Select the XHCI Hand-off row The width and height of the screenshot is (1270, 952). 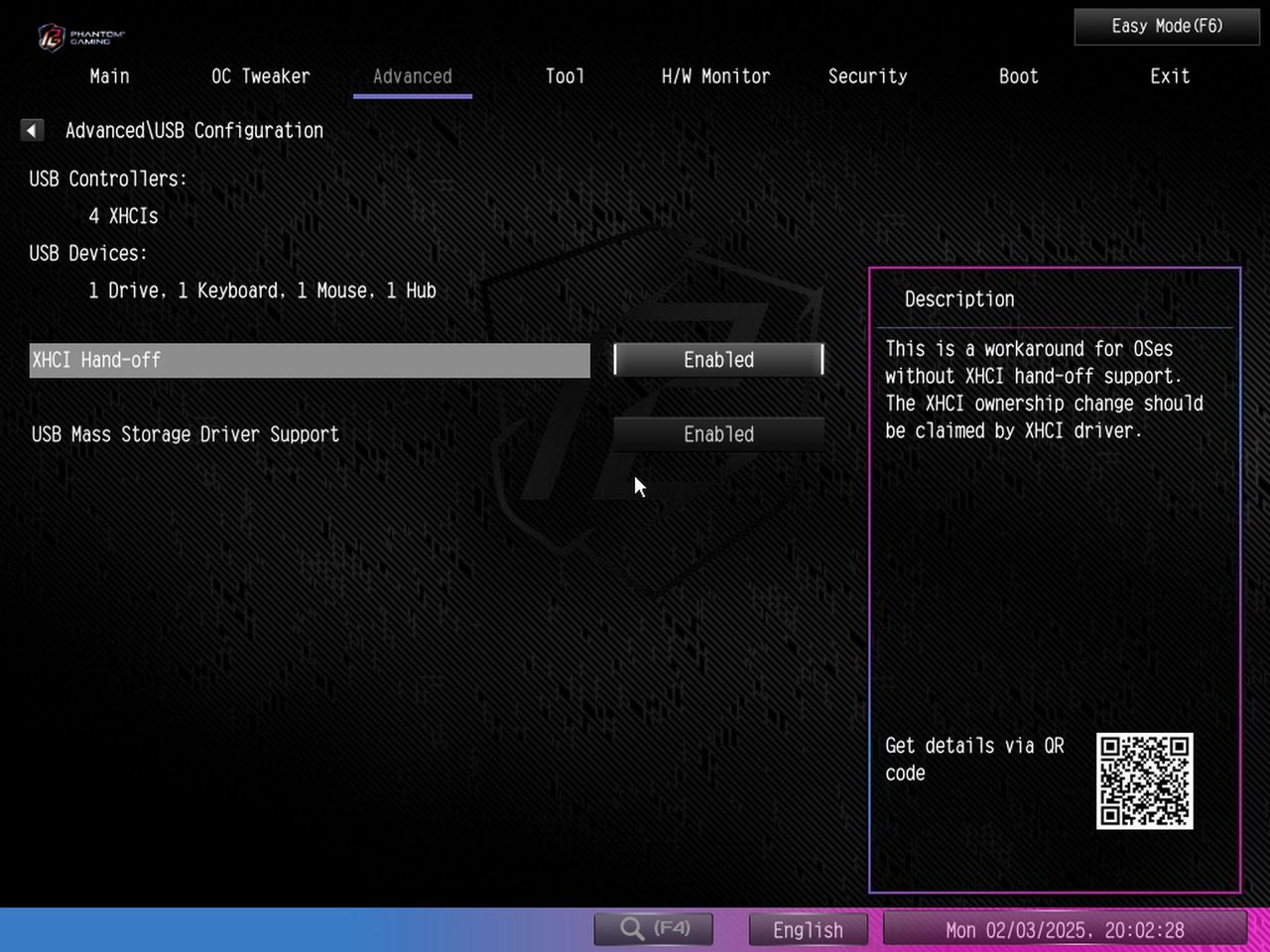[310, 360]
